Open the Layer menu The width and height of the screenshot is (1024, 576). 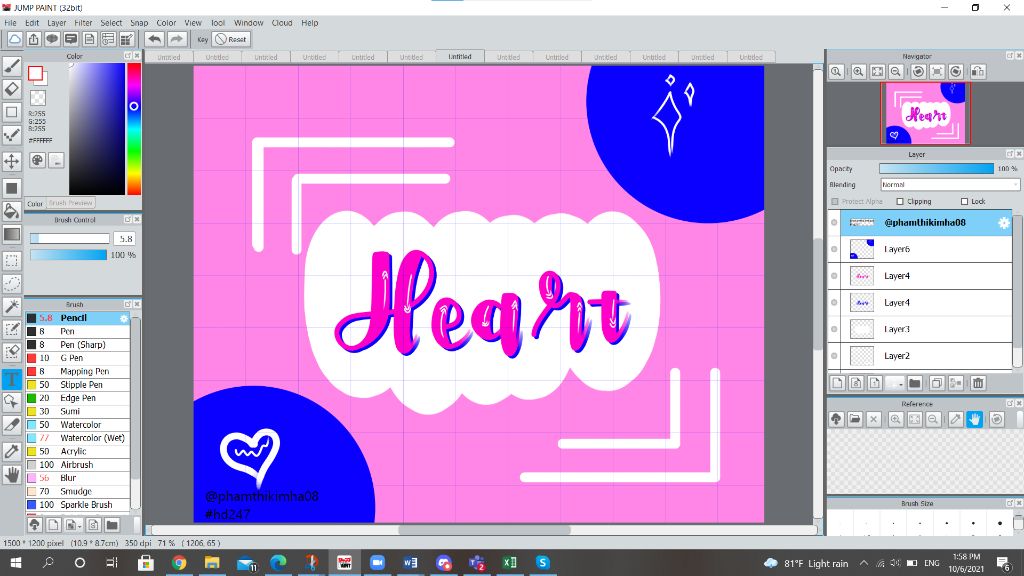click(x=57, y=23)
